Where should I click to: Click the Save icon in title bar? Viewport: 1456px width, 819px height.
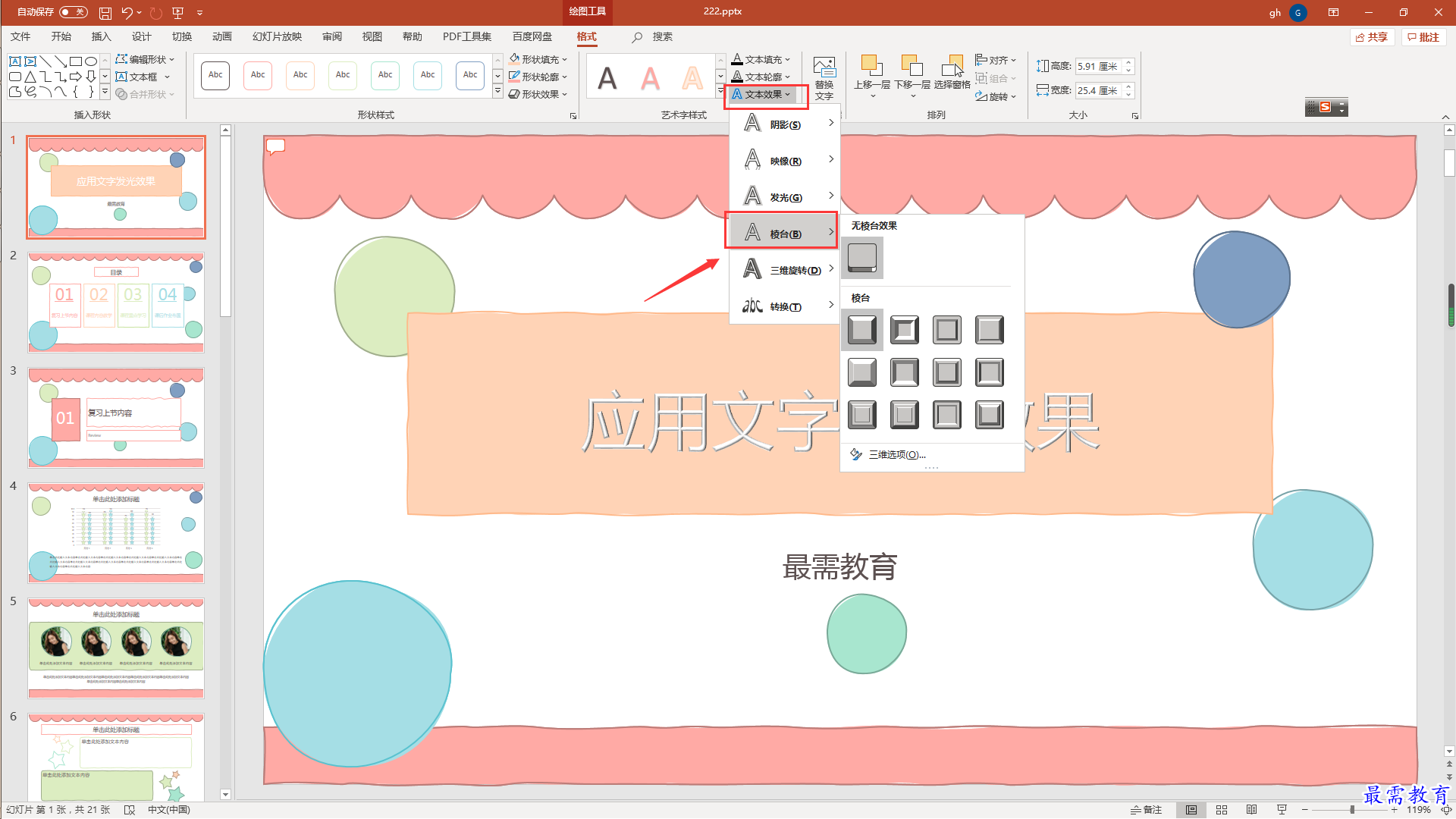click(x=105, y=13)
